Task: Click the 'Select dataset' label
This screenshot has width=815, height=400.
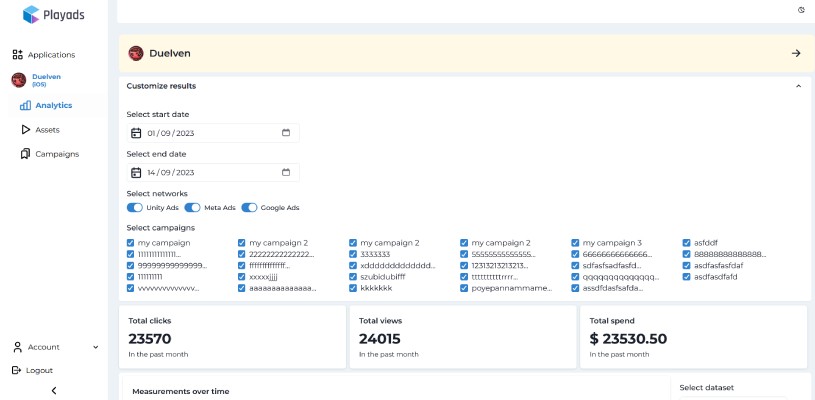Action: (706, 388)
